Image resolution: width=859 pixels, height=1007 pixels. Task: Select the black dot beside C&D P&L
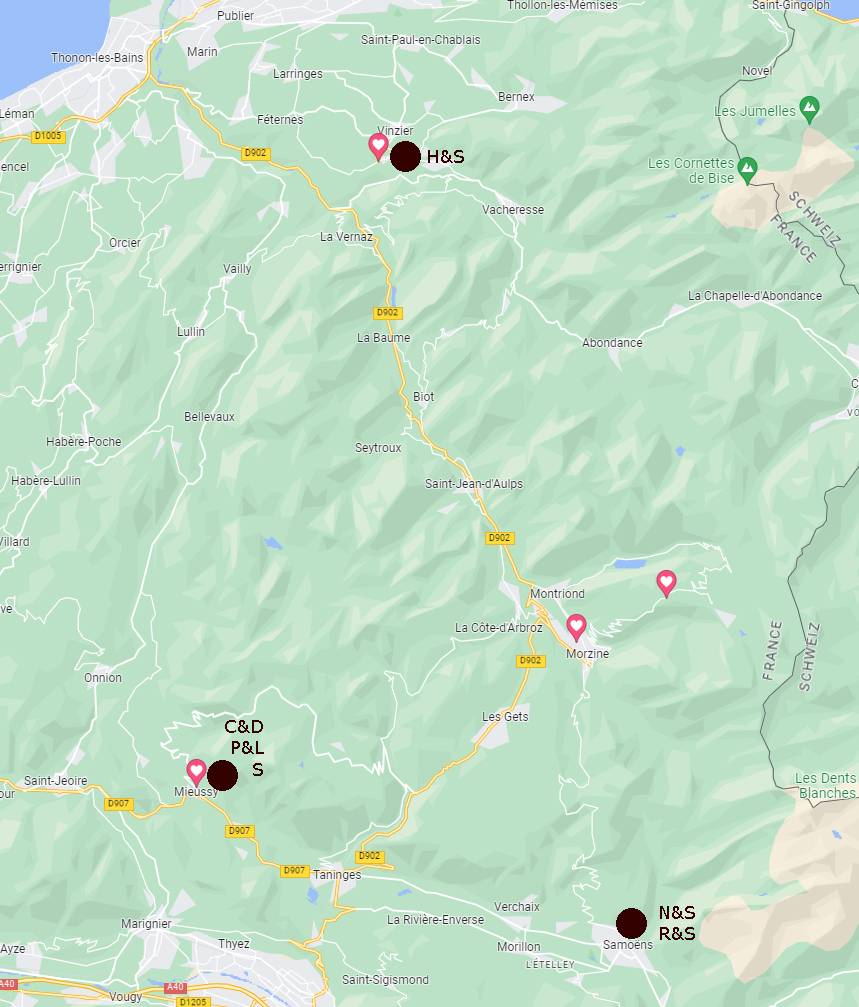(x=222, y=775)
